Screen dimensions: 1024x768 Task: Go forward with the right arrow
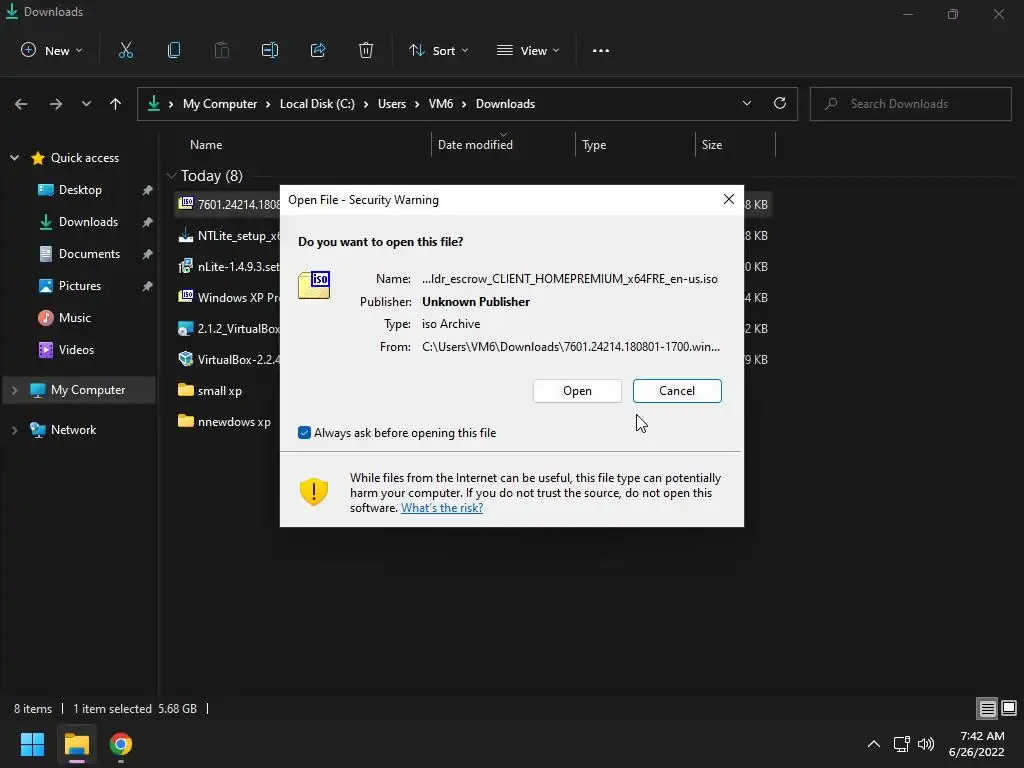tap(56, 104)
